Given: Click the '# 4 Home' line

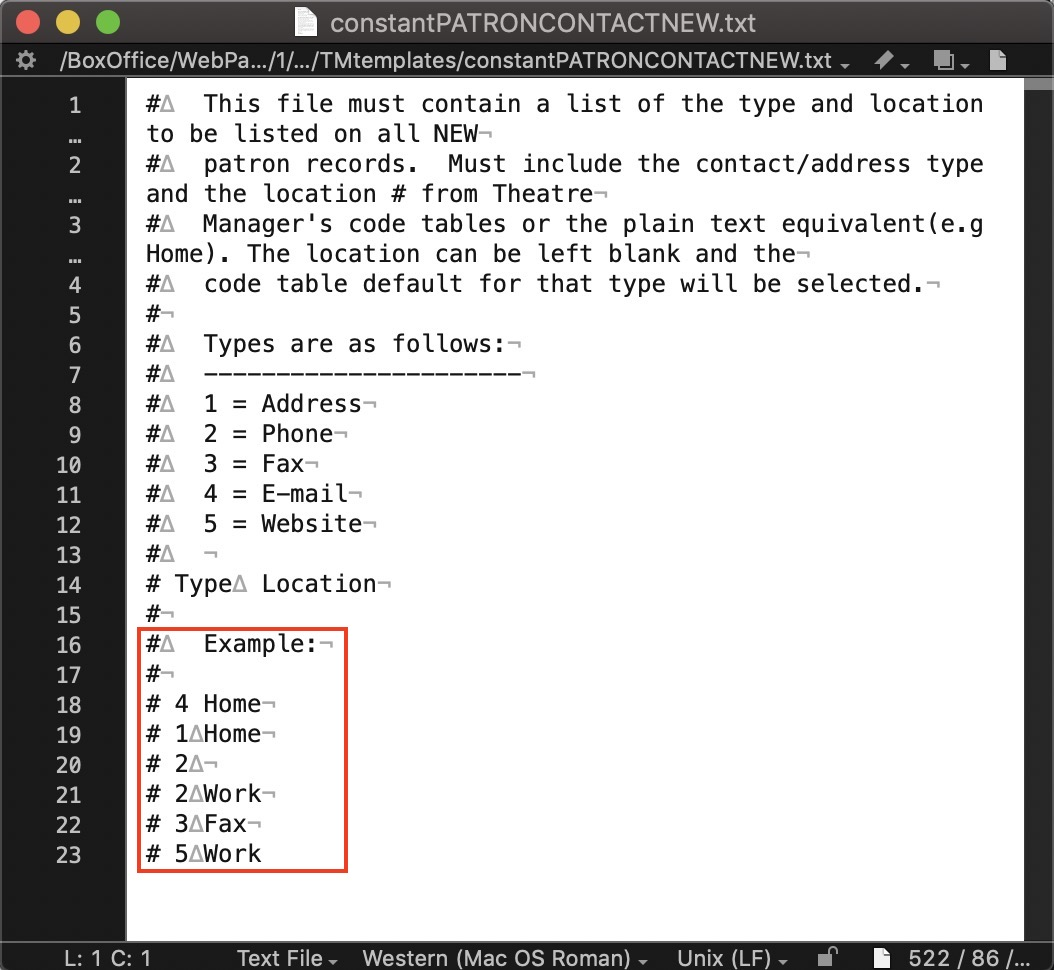Looking at the screenshot, I should [204, 703].
